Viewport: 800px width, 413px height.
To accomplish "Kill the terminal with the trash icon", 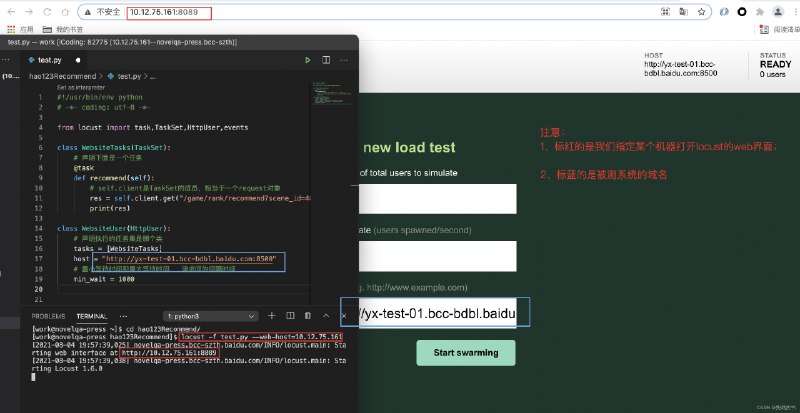I will (x=307, y=315).
